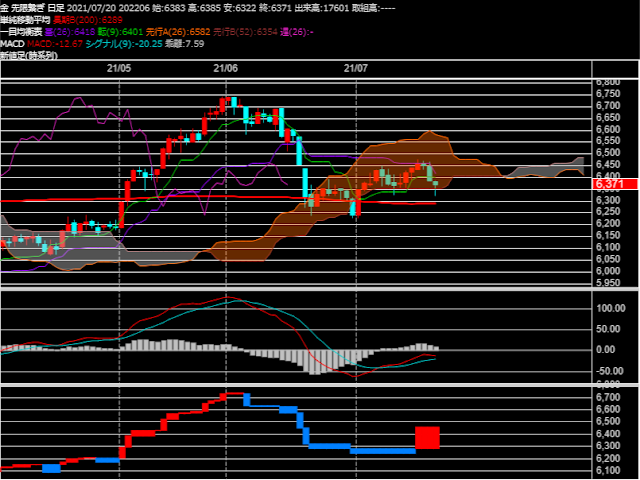
Task: Click the cyan 'シグナル(9):-20.25' legend
Action: [x=124, y=44]
